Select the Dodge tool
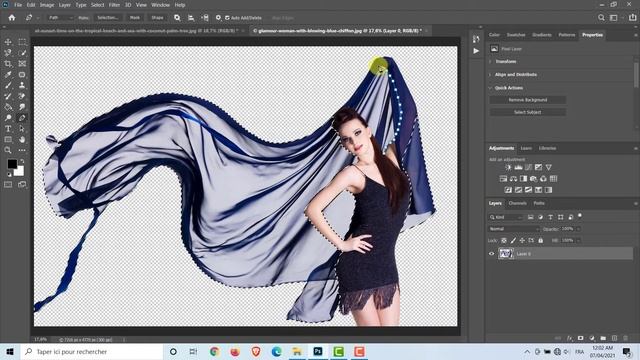640x360 pixels. point(8,118)
